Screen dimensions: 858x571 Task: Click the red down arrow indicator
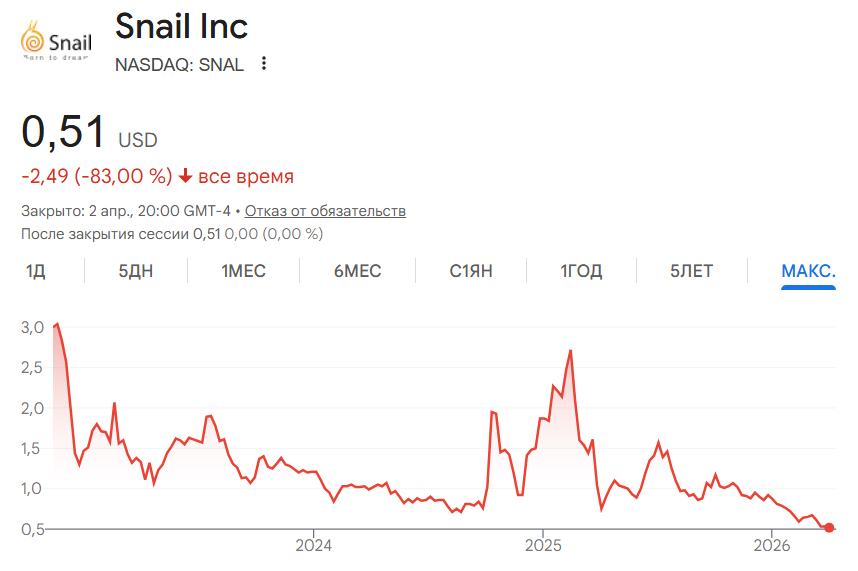(x=185, y=177)
